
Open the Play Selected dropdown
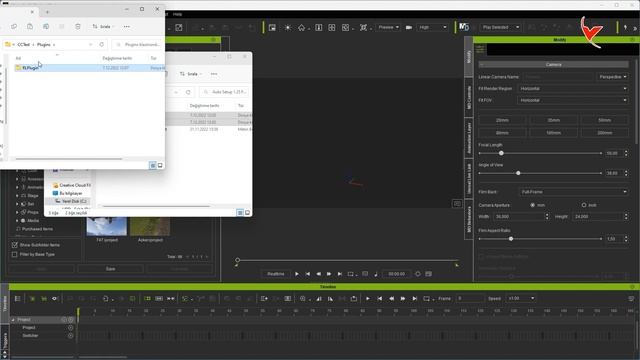pyautogui.click(x=500, y=27)
